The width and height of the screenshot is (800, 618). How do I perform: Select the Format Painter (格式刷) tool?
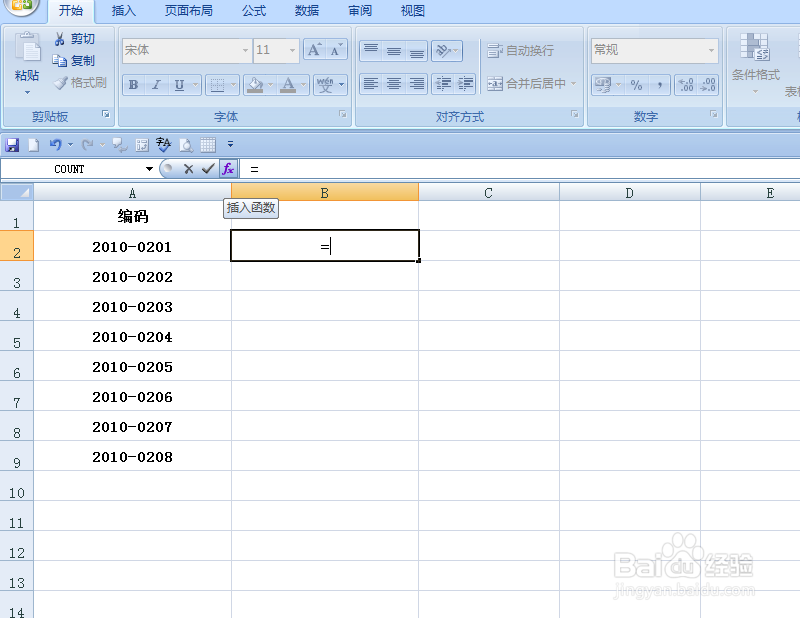81,83
